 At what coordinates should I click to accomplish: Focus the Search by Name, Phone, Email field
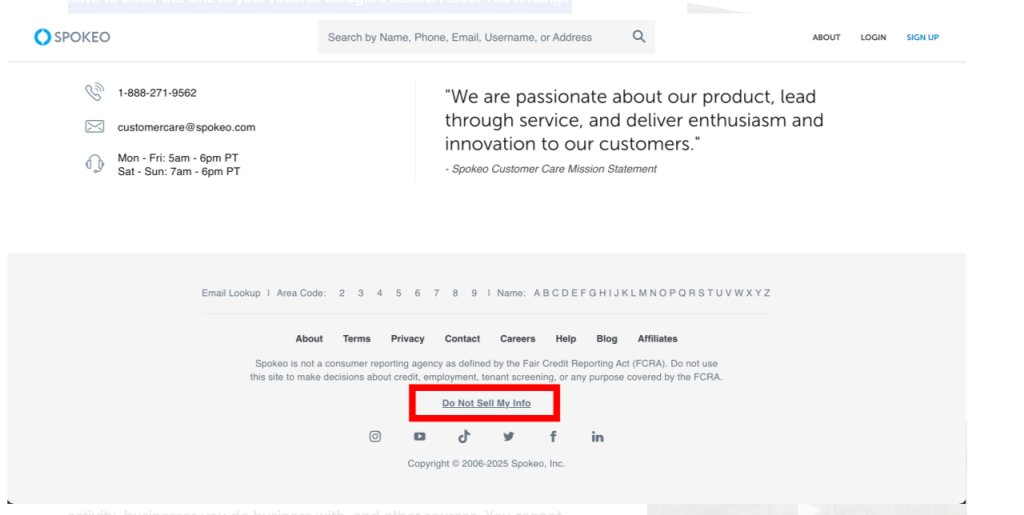tap(486, 37)
